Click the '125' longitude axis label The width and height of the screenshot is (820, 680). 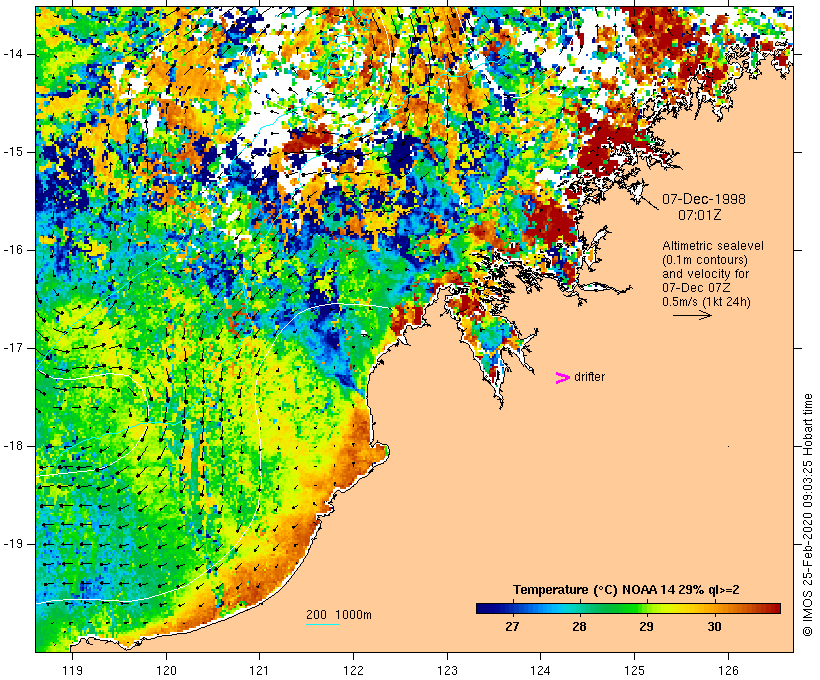point(635,670)
